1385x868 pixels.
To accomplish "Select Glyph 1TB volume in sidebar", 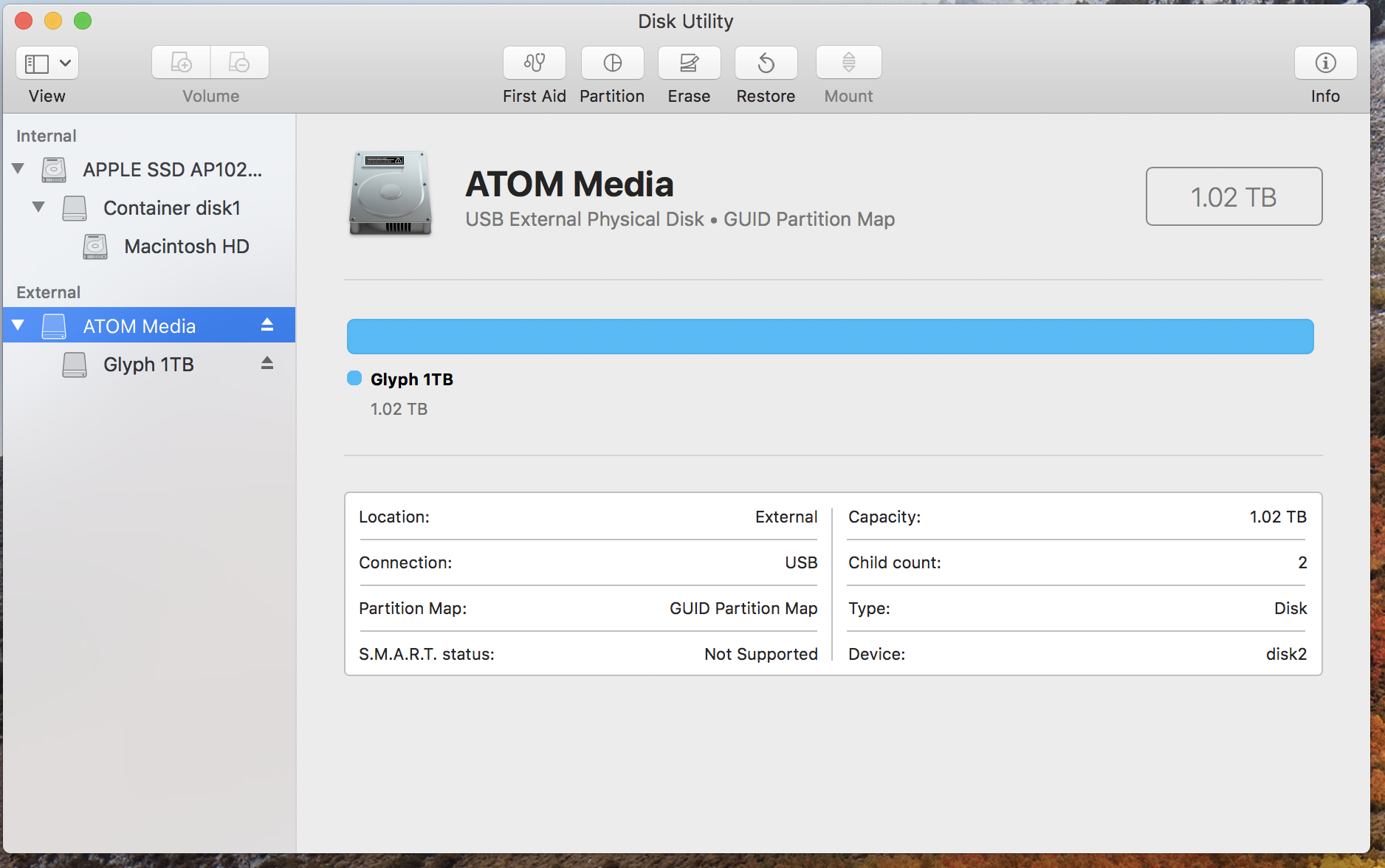I will 149,365.
